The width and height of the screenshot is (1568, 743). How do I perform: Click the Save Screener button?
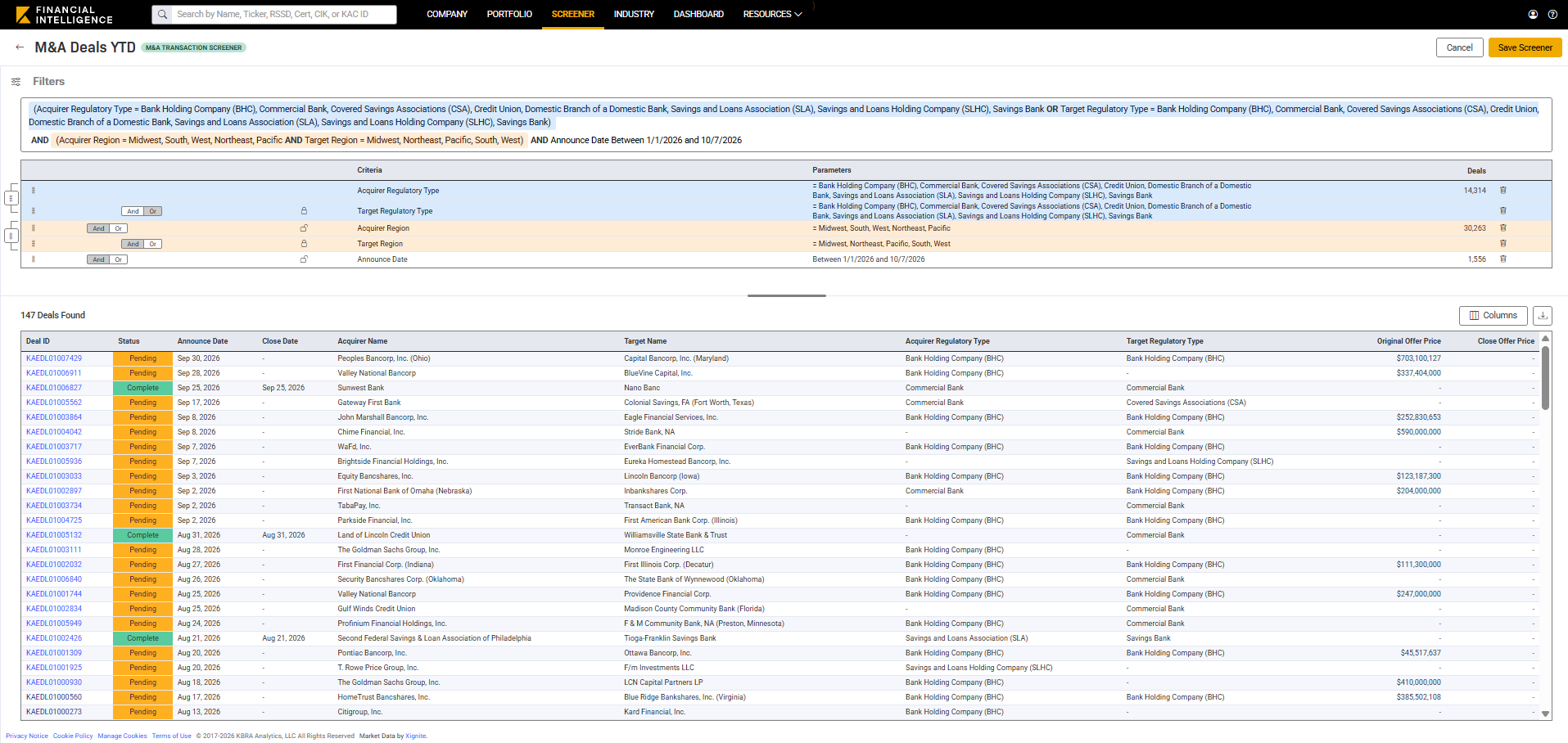coord(1525,47)
